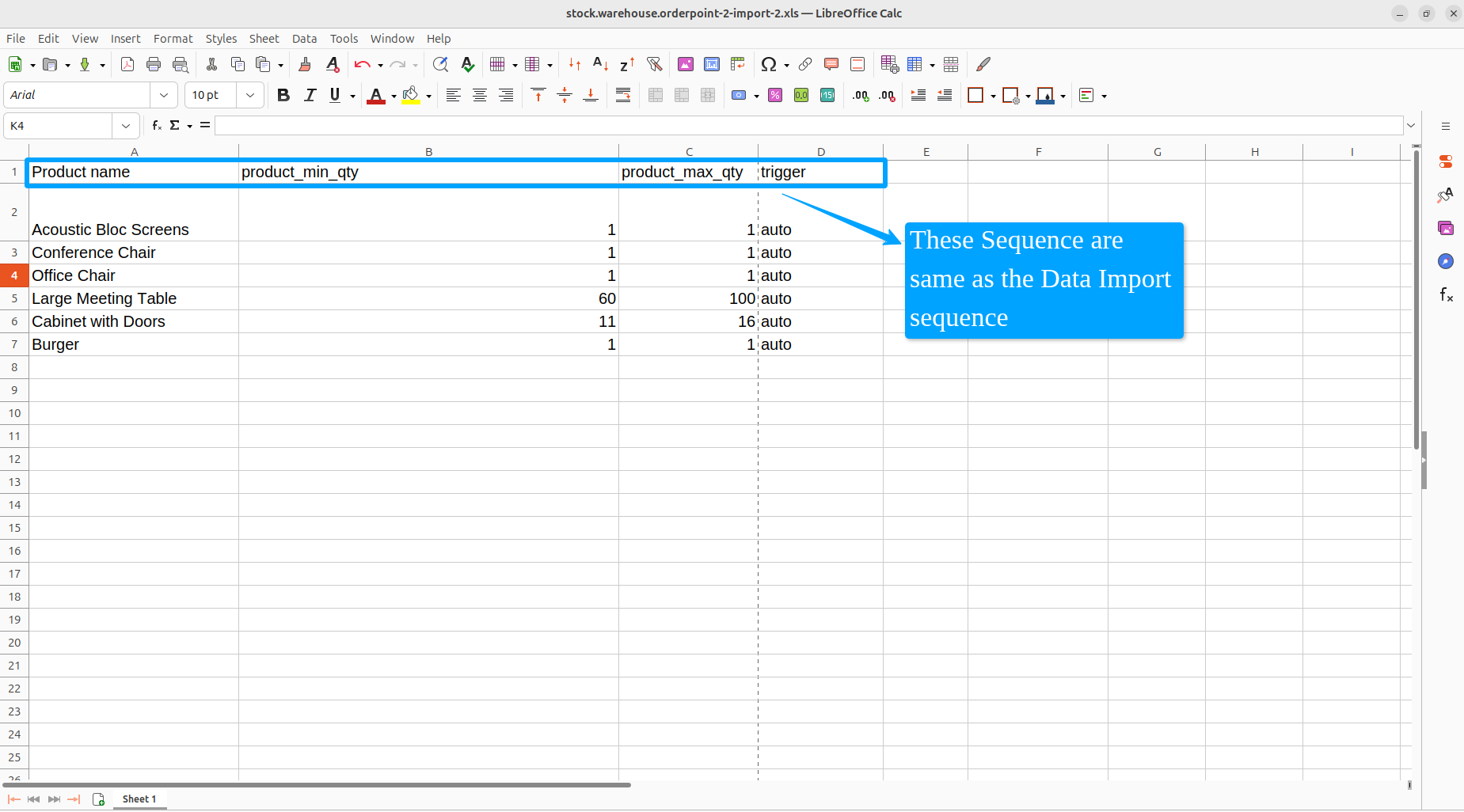The width and height of the screenshot is (1464, 812).
Task: Open the Undo history dropdown arrow
Action: (380, 65)
